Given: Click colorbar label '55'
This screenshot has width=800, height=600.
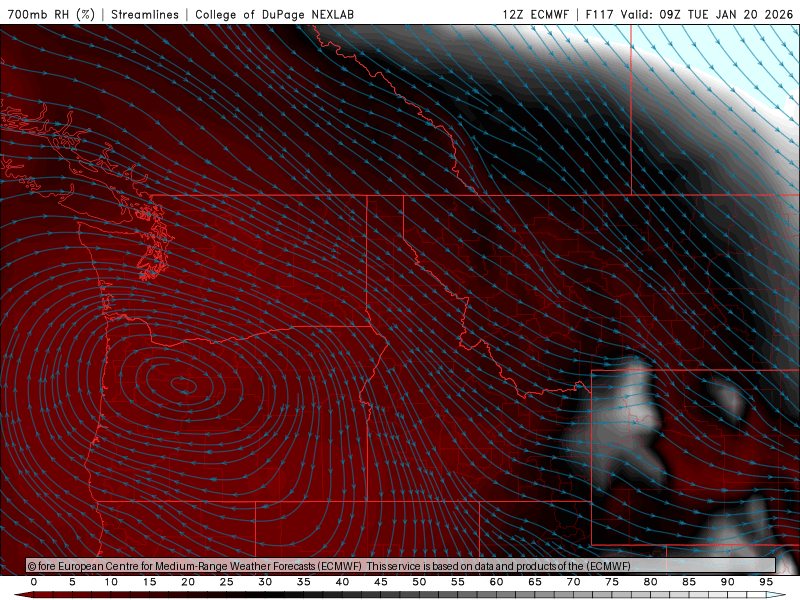Looking at the screenshot, I should 458,582.
